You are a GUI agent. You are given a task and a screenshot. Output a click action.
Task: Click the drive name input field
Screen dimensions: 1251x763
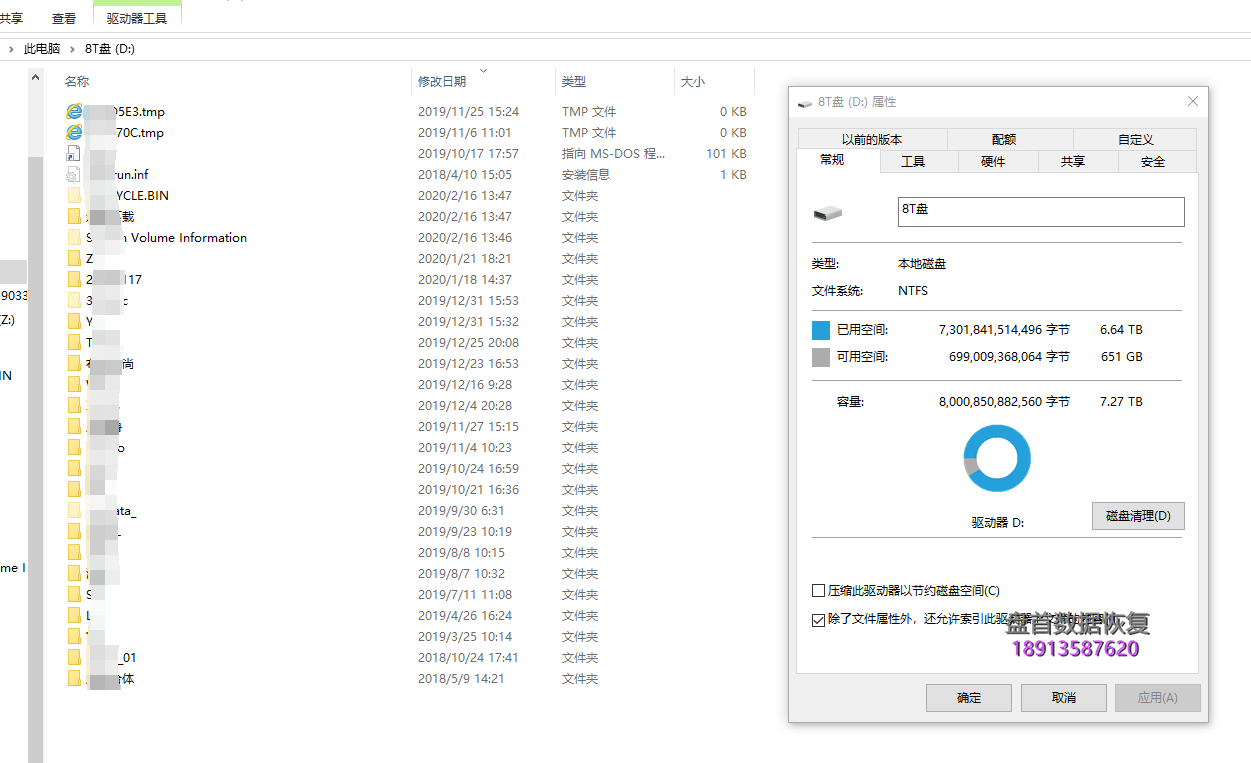(x=1040, y=211)
